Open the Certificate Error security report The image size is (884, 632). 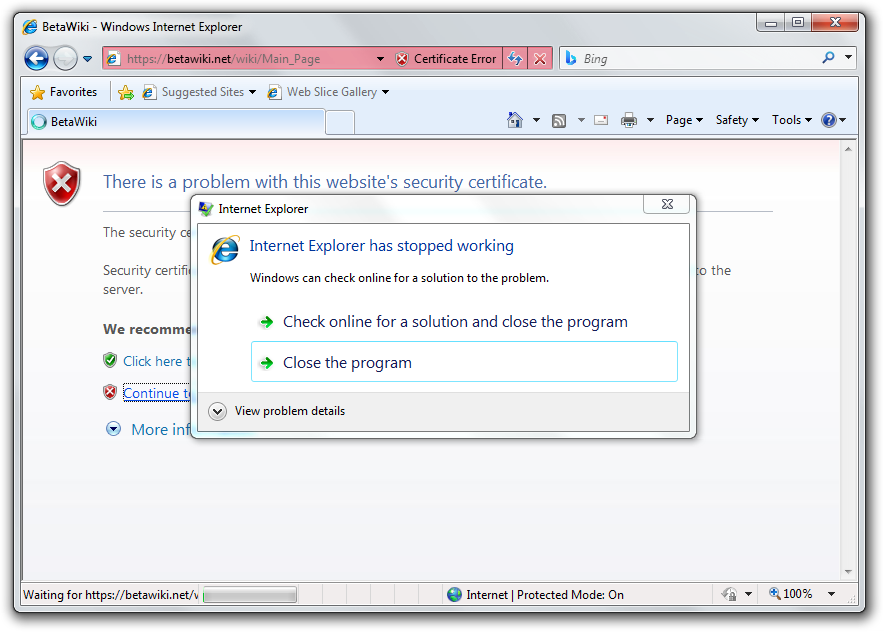(446, 59)
